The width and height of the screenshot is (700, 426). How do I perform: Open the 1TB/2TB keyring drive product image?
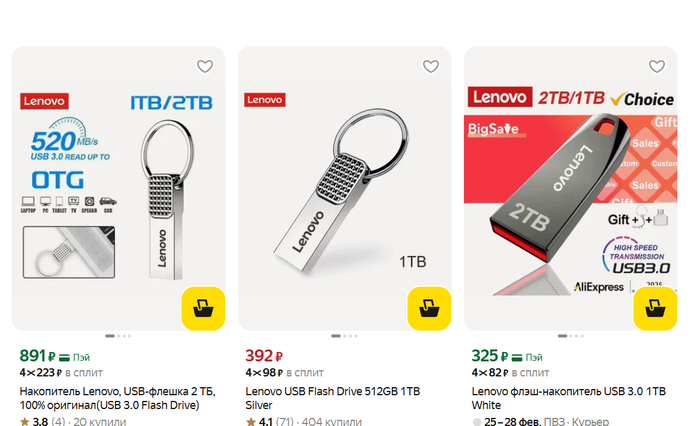[118, 188]
